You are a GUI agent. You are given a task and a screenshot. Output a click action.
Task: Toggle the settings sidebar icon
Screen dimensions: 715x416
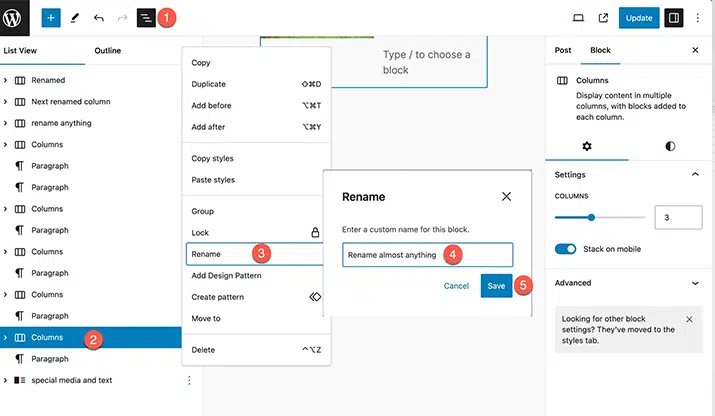[x=674, y=18]
